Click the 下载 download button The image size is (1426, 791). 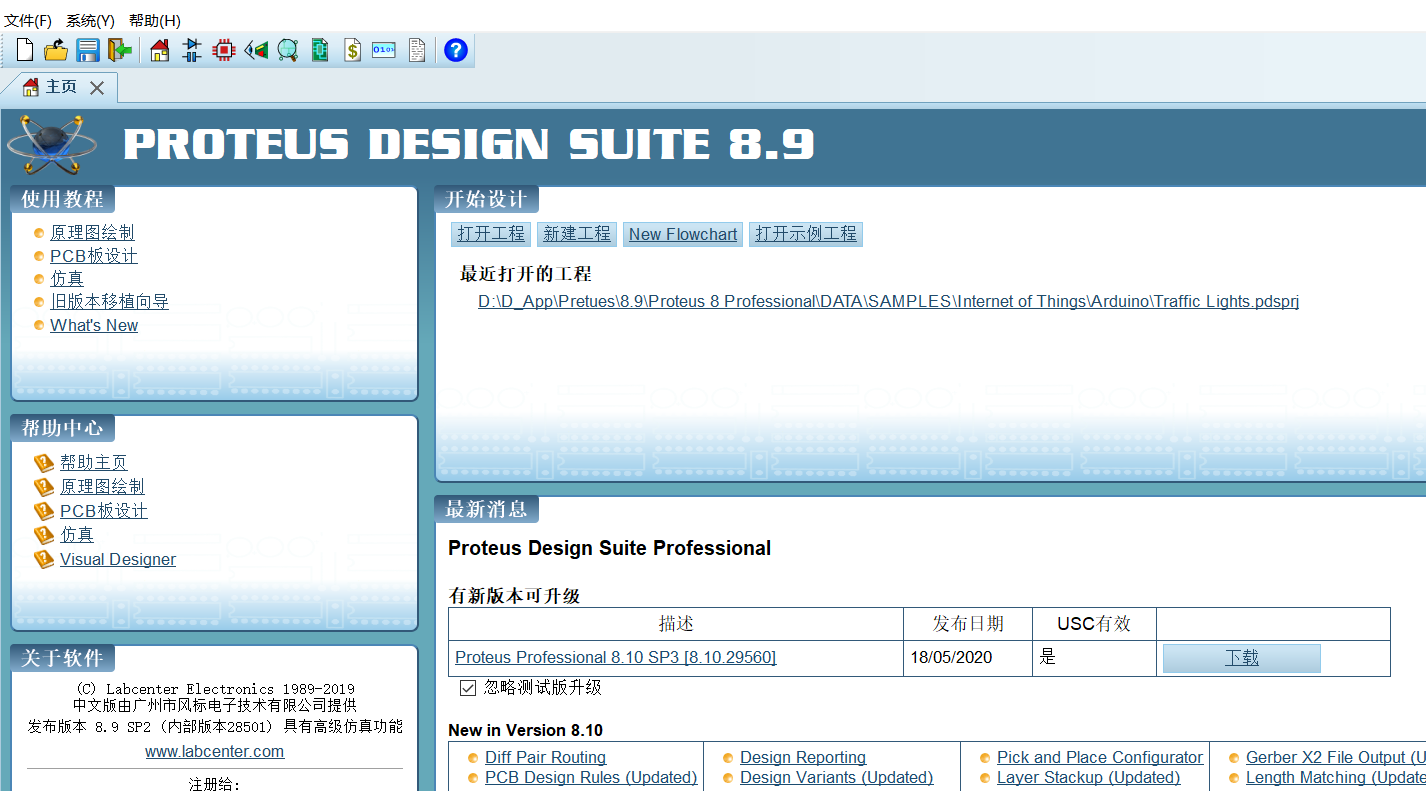point(1242,658)
